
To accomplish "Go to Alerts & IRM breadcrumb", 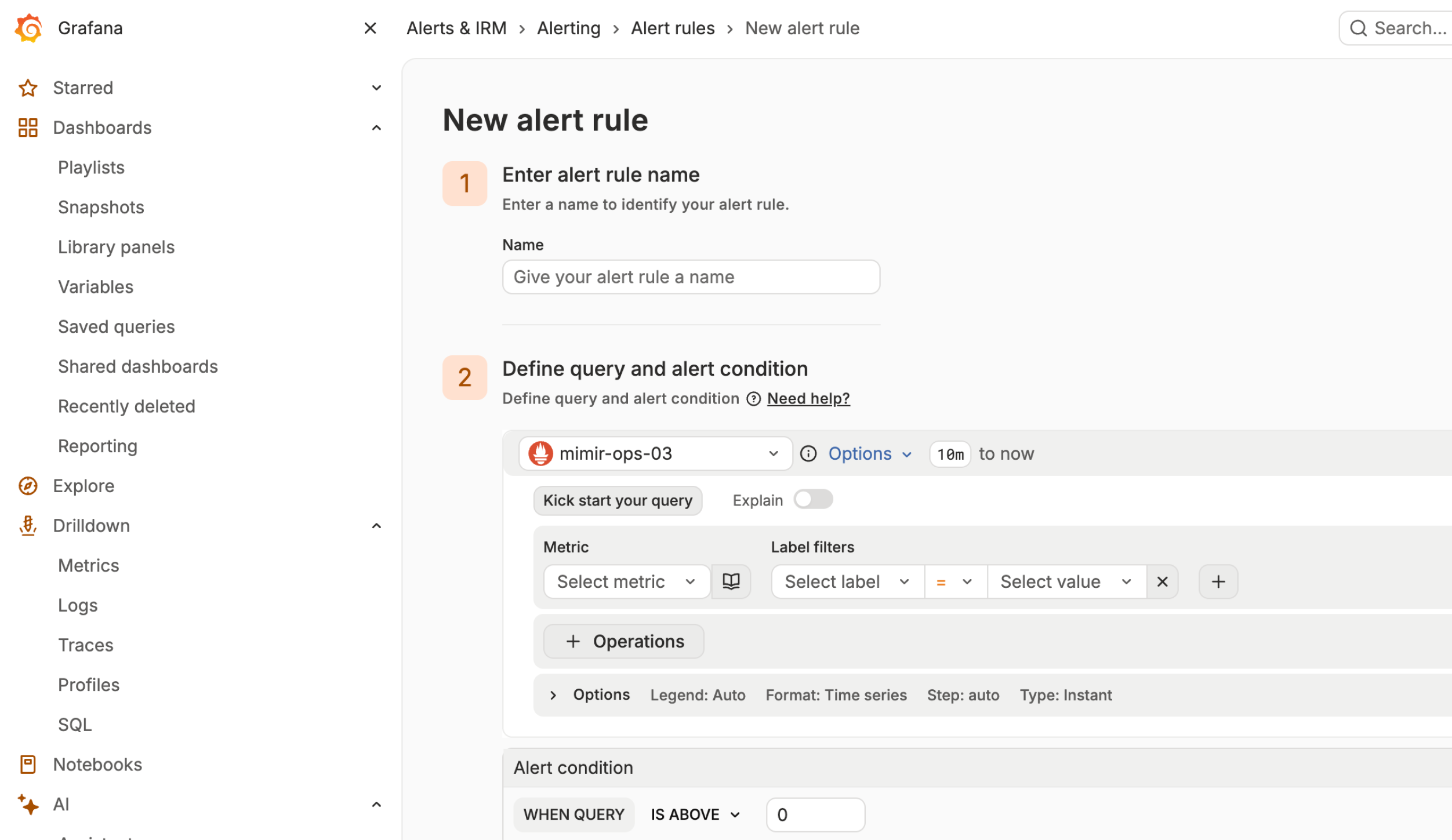I will [456, 28].
